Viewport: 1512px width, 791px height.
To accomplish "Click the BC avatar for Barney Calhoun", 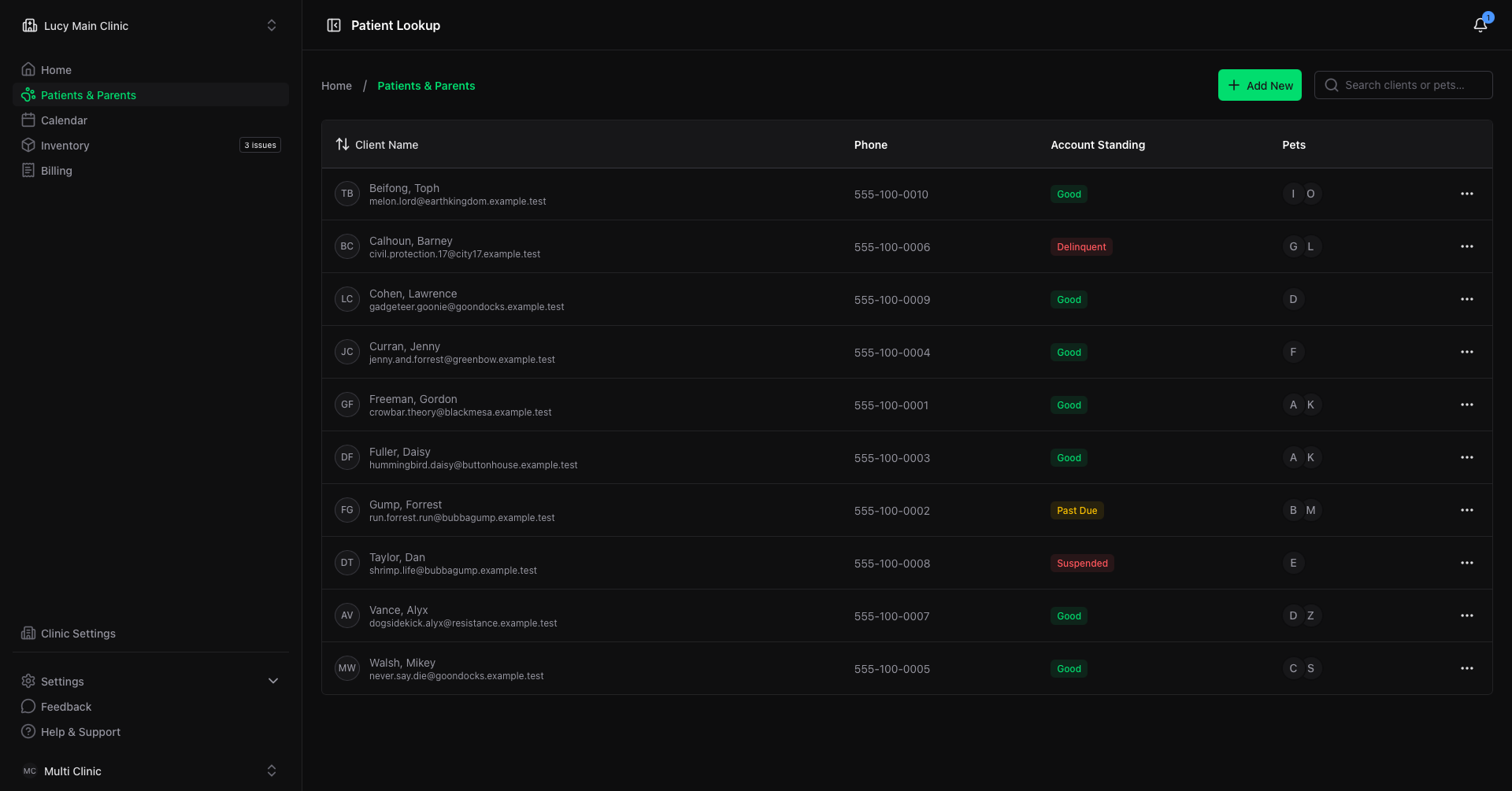I will [347, 246].
